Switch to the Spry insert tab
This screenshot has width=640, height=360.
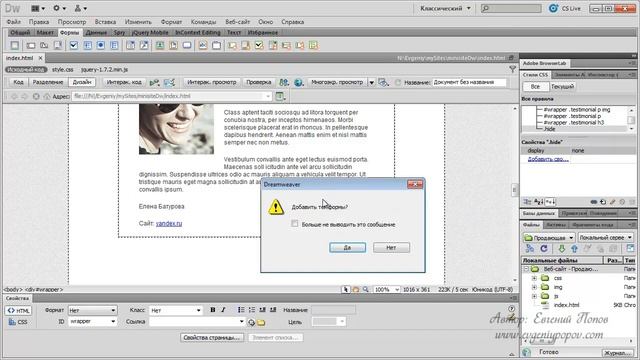coord(120,32)
